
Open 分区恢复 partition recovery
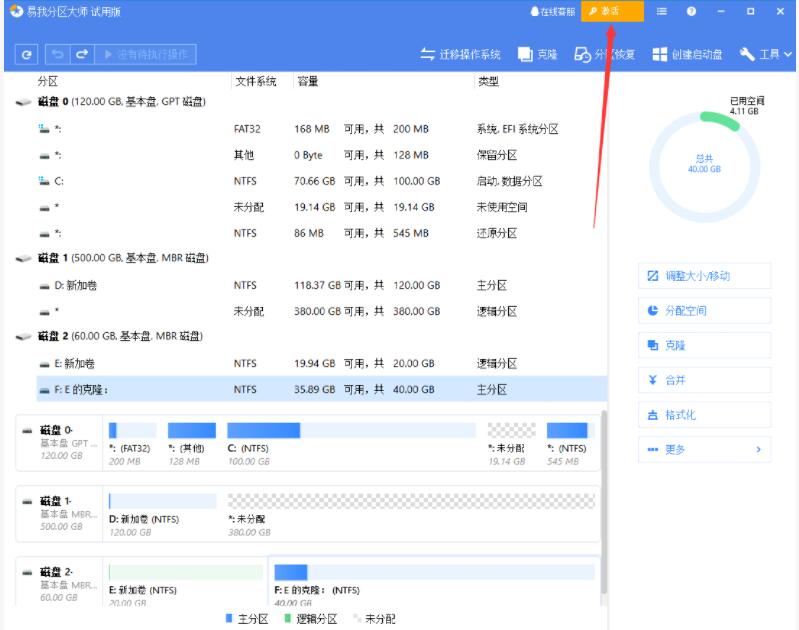pyautogui.click(x=604, y=55)
